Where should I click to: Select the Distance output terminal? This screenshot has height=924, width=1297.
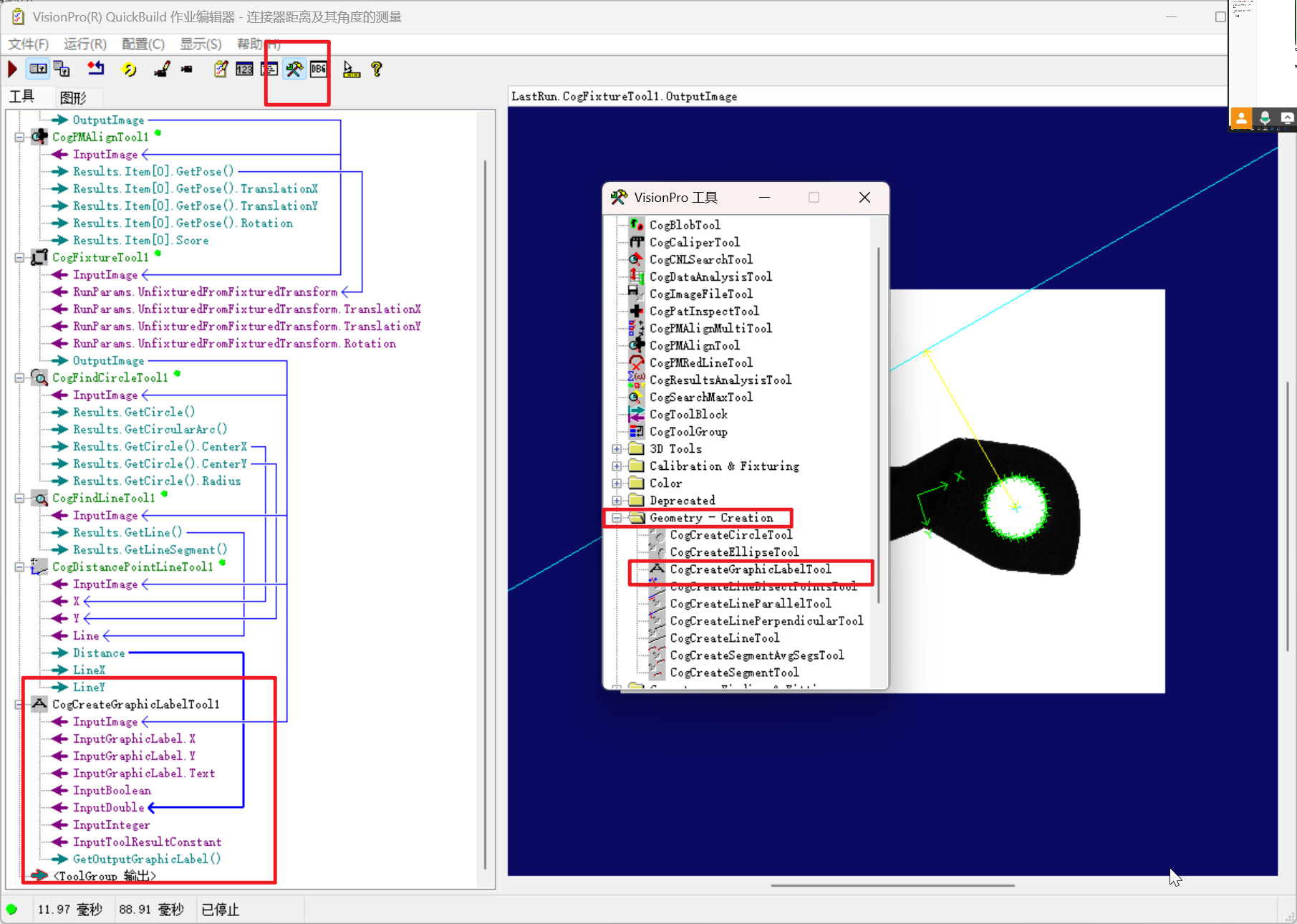pyautogui.click(x=99, y=653)
